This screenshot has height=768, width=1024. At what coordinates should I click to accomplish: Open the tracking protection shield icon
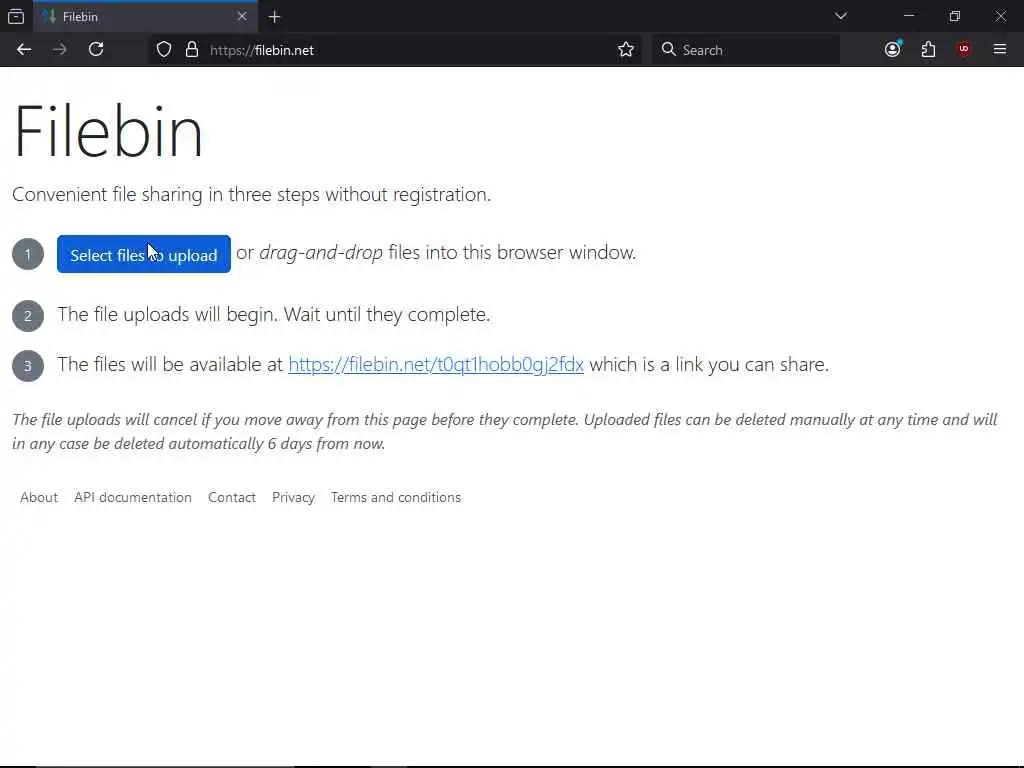pyautogui.click(x=164, y=50)
